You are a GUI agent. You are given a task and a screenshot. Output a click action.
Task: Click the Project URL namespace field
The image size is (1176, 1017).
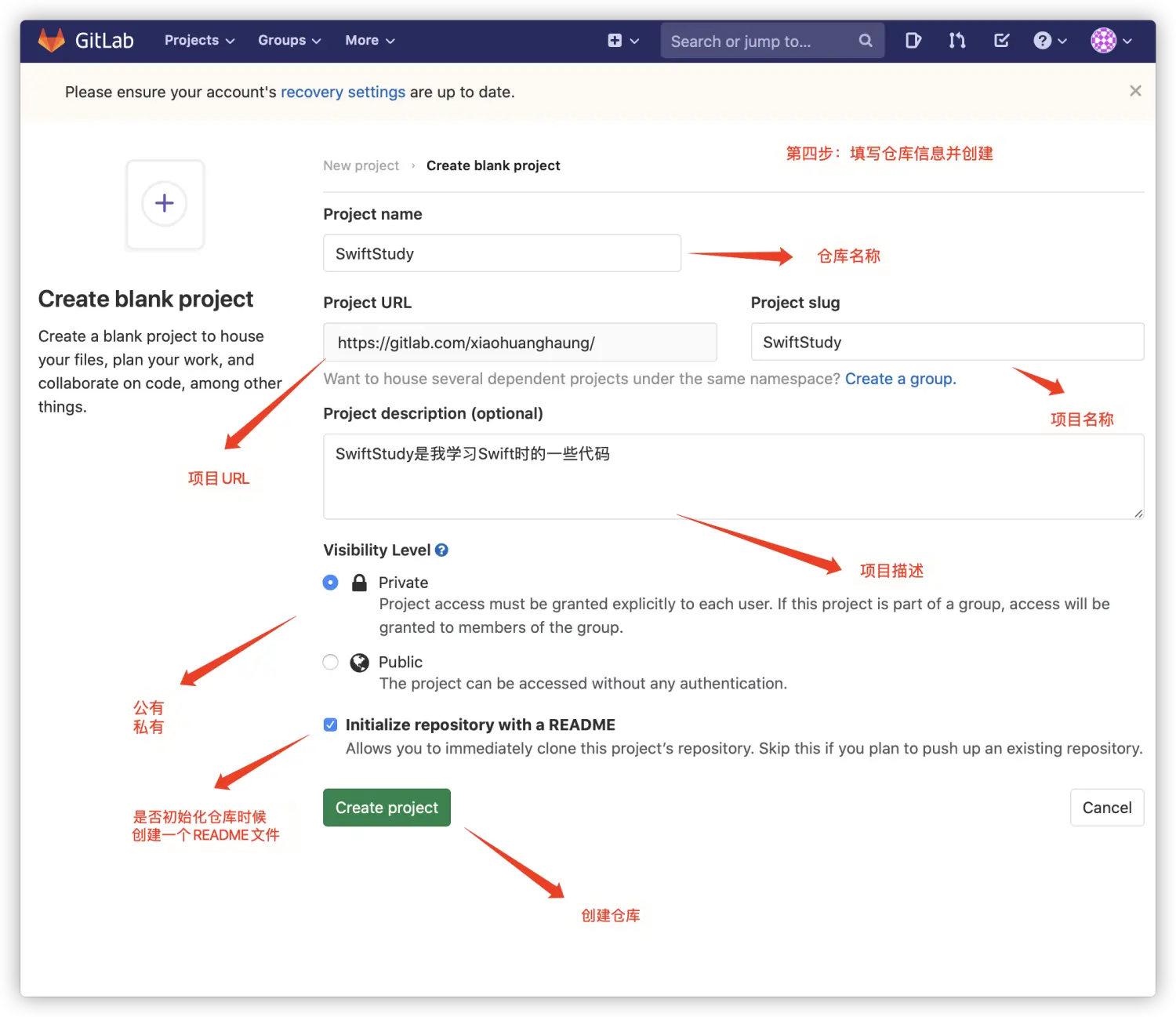point(520,342)
